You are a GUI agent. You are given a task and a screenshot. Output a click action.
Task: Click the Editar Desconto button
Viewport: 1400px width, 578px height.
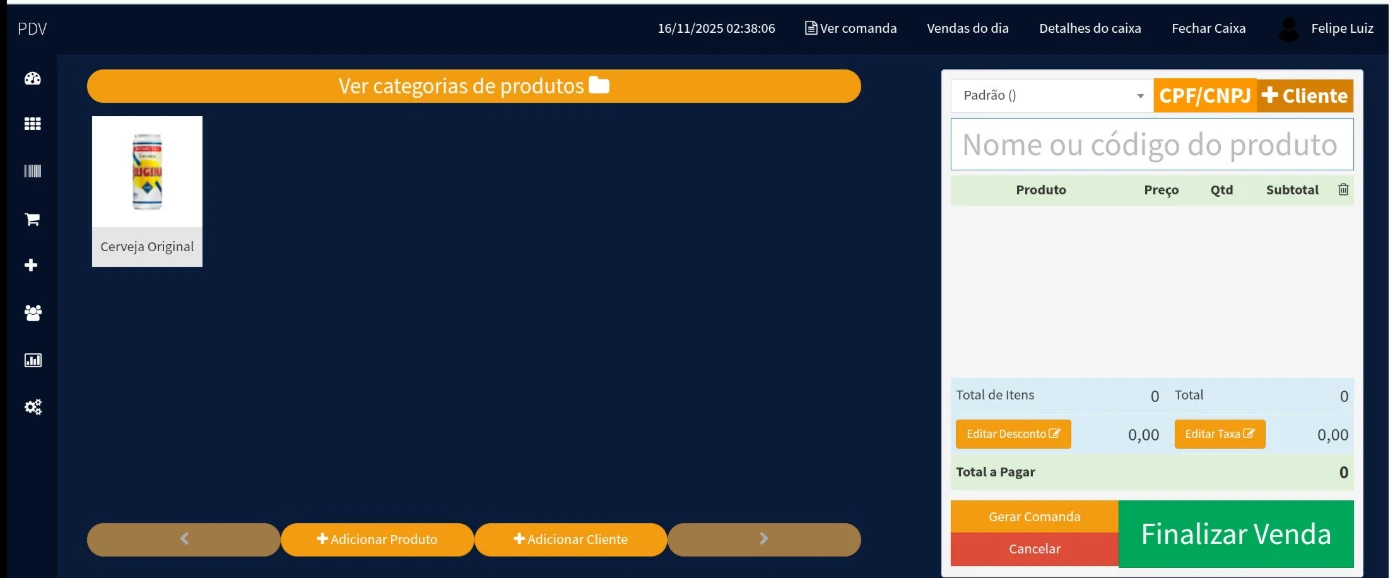(x=1013, y=434)
